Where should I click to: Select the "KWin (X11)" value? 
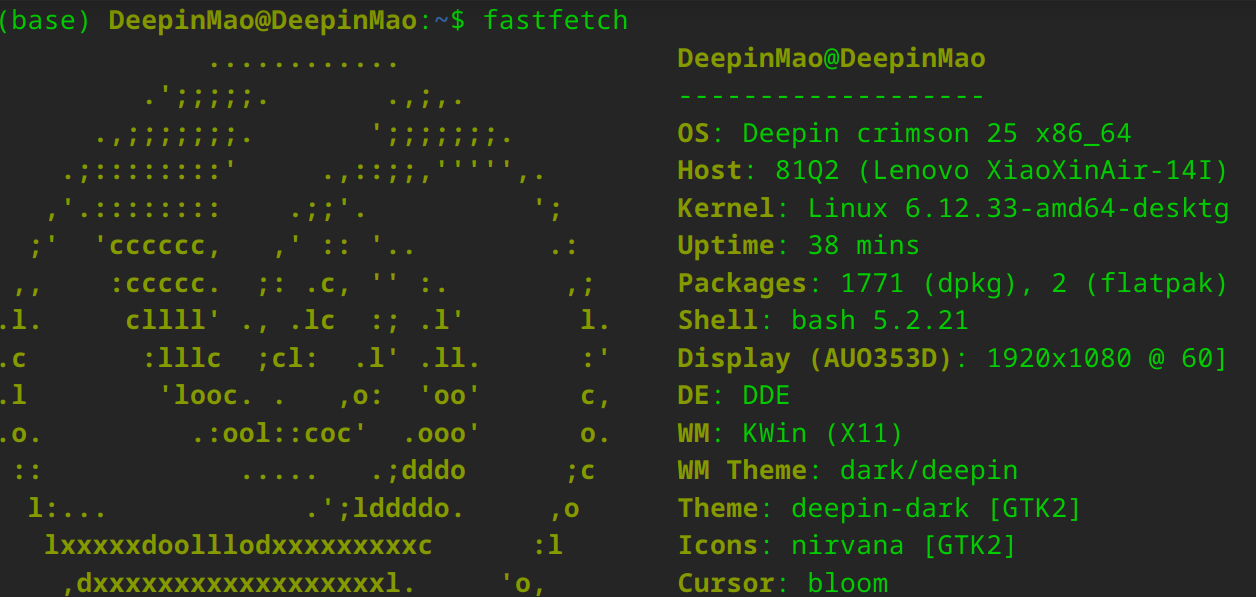[x=823, y=433]
